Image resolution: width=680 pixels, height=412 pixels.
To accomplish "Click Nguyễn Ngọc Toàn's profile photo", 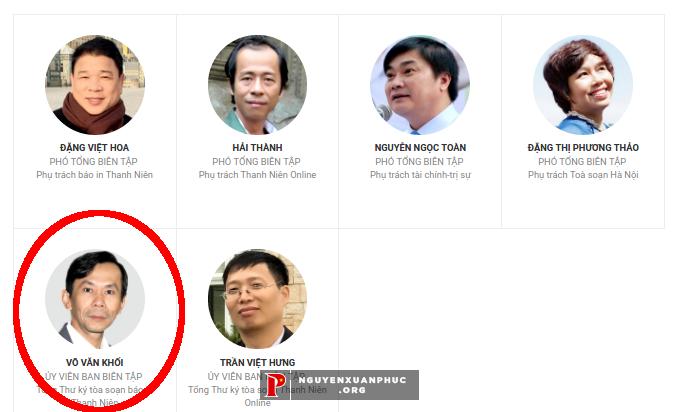I will point(420,85).
